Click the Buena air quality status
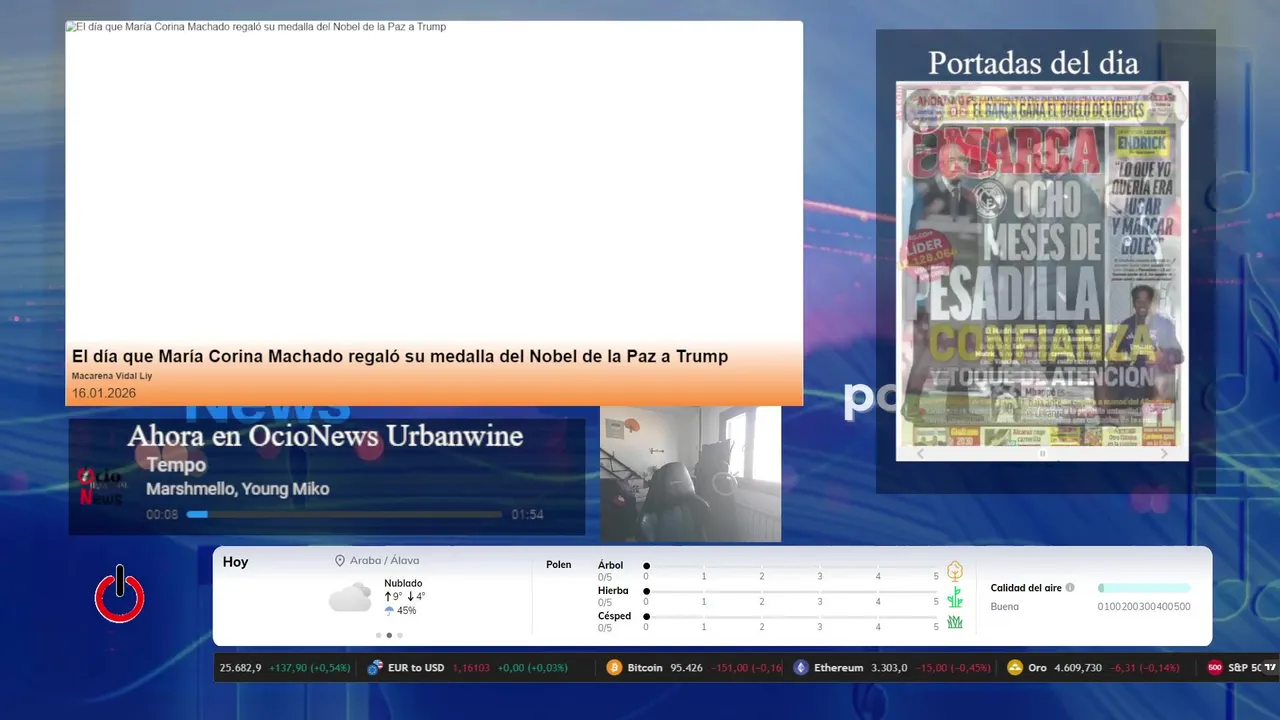 tap(1005, 606)
